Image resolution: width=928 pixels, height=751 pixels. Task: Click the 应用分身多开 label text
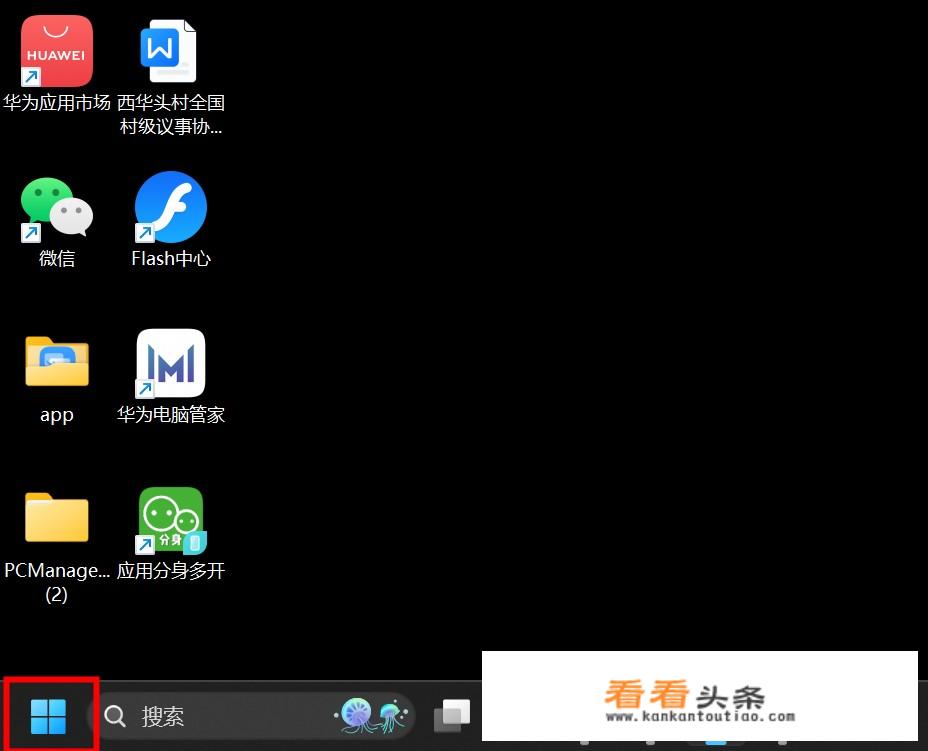point(170,570)
